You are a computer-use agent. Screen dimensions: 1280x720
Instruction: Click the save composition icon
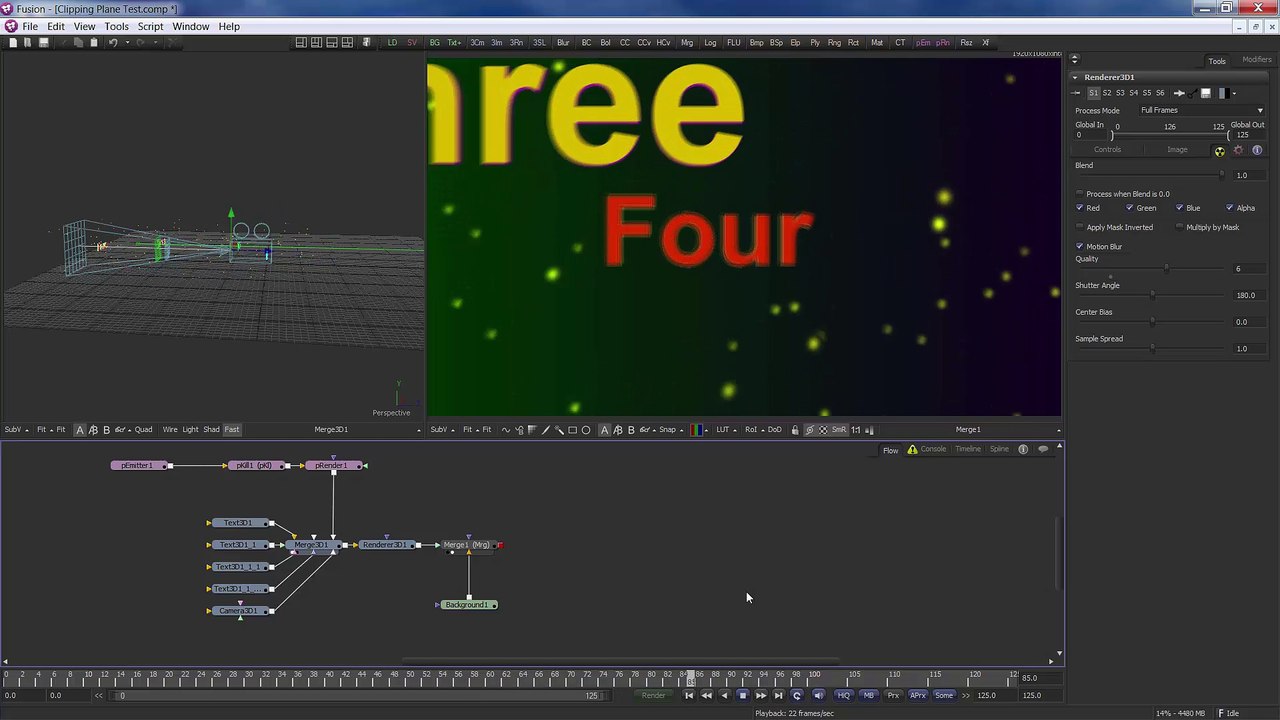click(x=43, y=42)
